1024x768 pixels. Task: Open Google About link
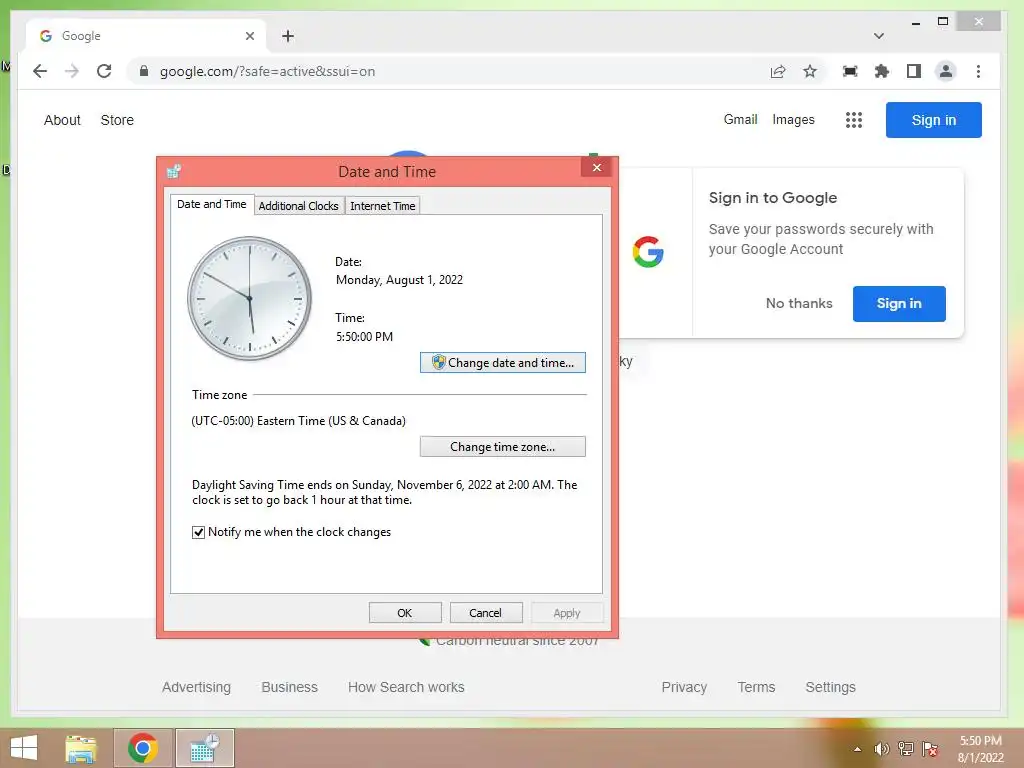tap(62, 120)
